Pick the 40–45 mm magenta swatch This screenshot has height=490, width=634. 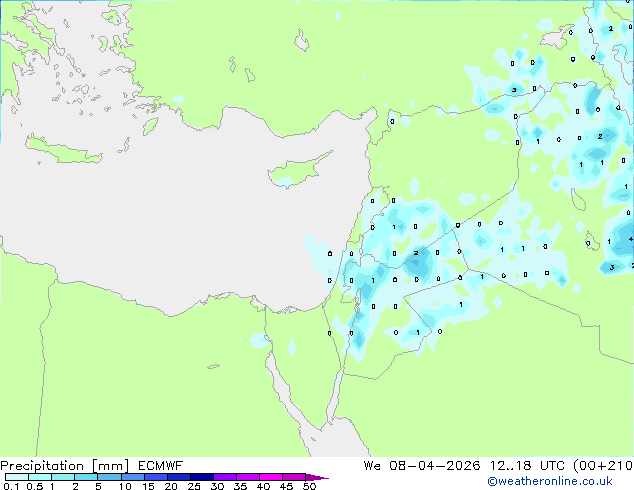271,477
